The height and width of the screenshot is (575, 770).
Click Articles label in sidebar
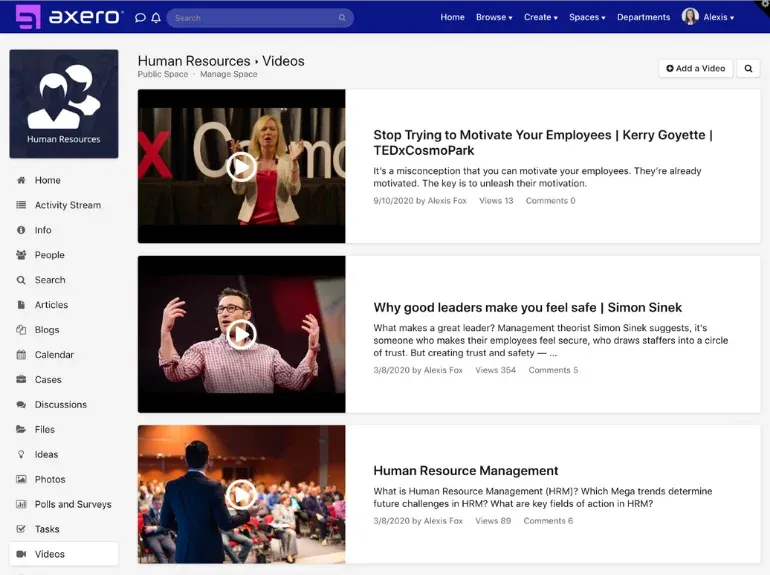[51, 305]
